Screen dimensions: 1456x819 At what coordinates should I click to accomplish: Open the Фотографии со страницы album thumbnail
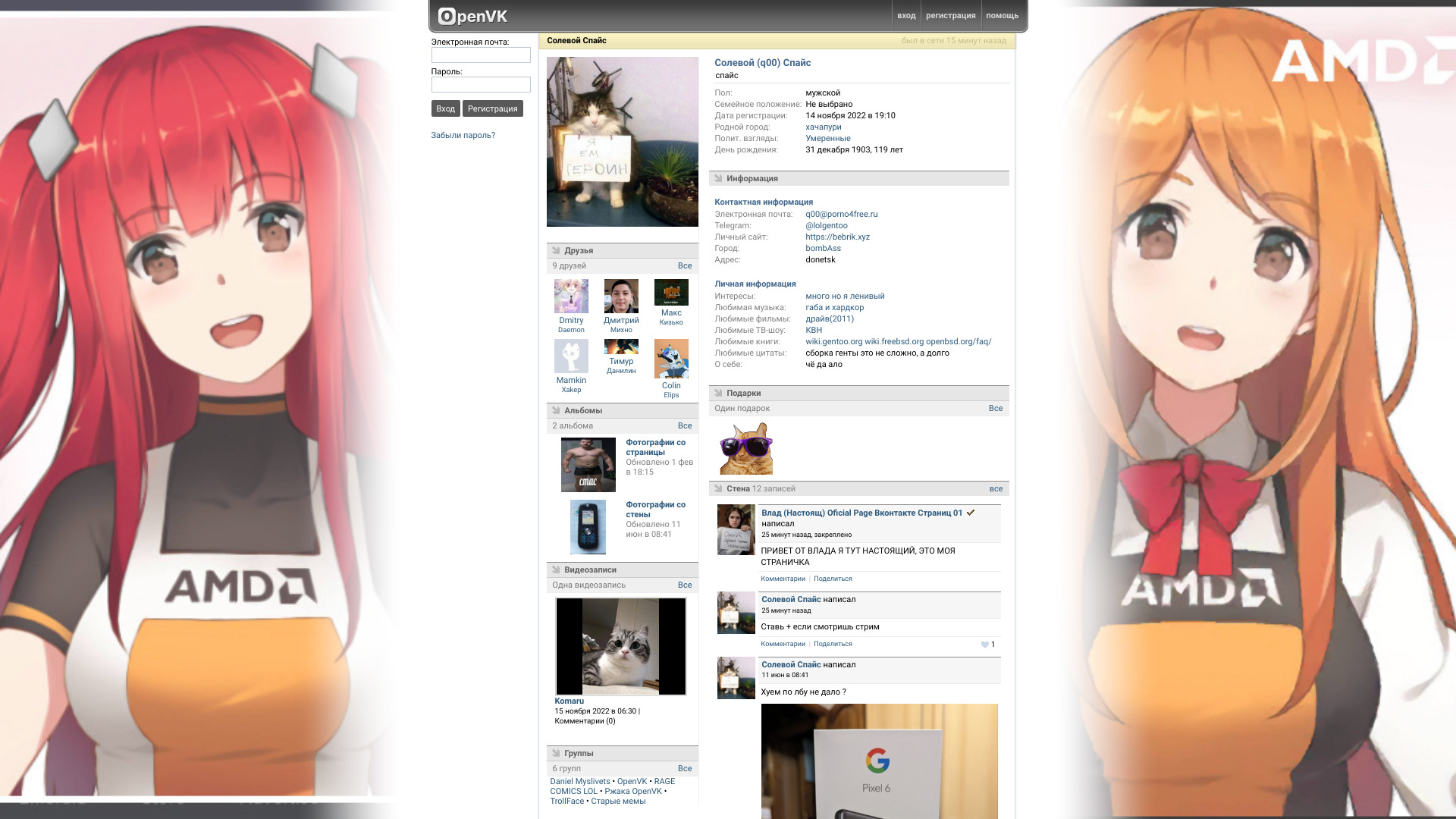point(588,465)
